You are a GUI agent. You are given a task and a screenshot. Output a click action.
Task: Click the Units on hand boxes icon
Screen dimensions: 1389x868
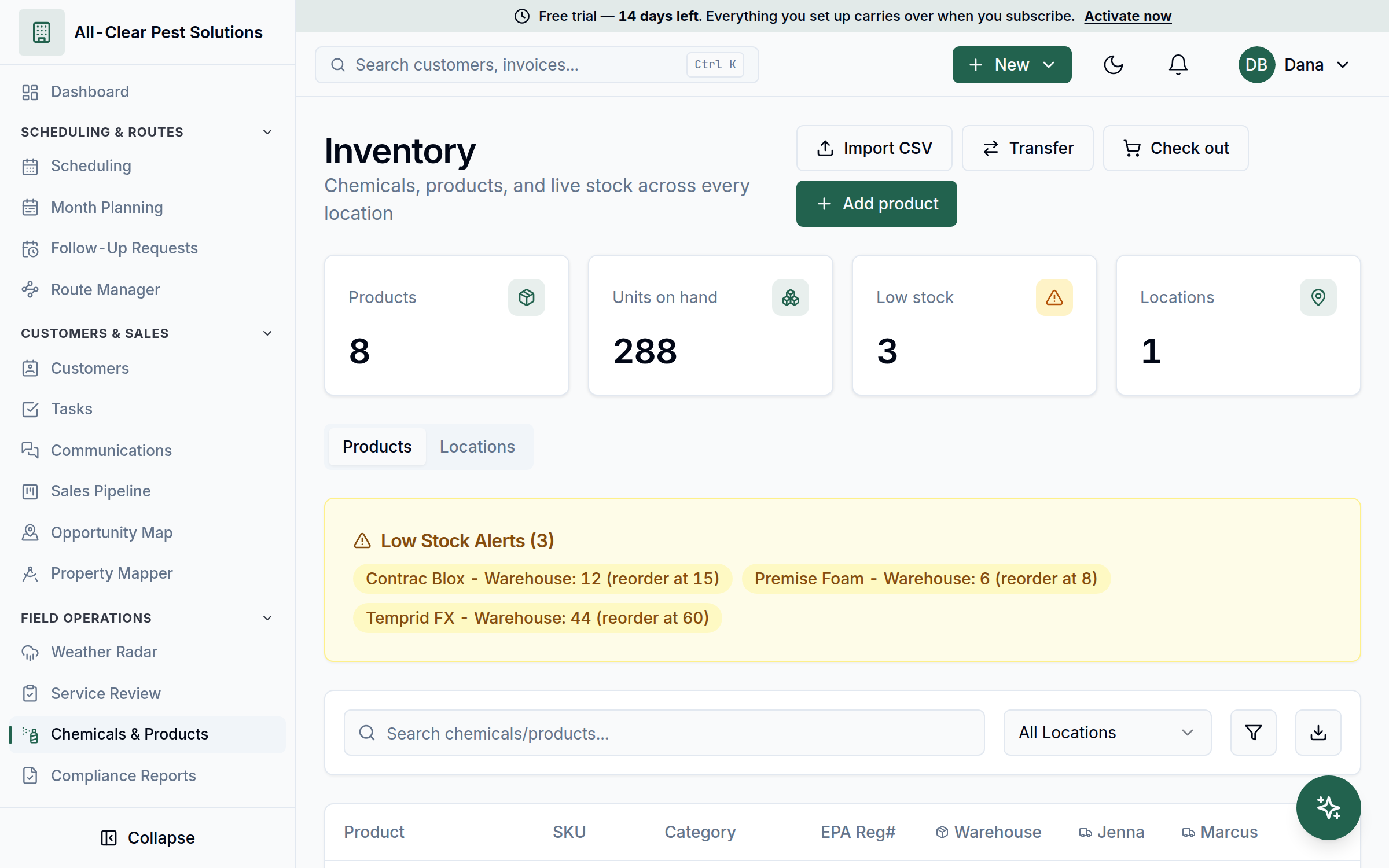pos(790,297)
